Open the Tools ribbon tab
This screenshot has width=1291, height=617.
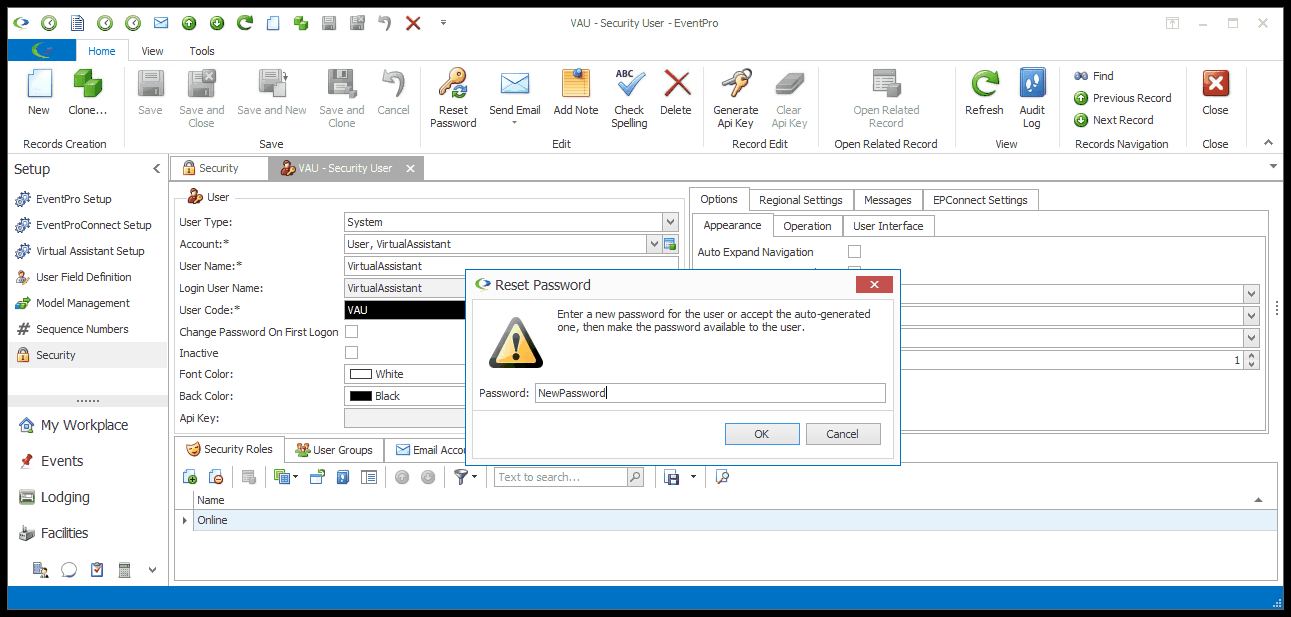[x=202, y=51]
